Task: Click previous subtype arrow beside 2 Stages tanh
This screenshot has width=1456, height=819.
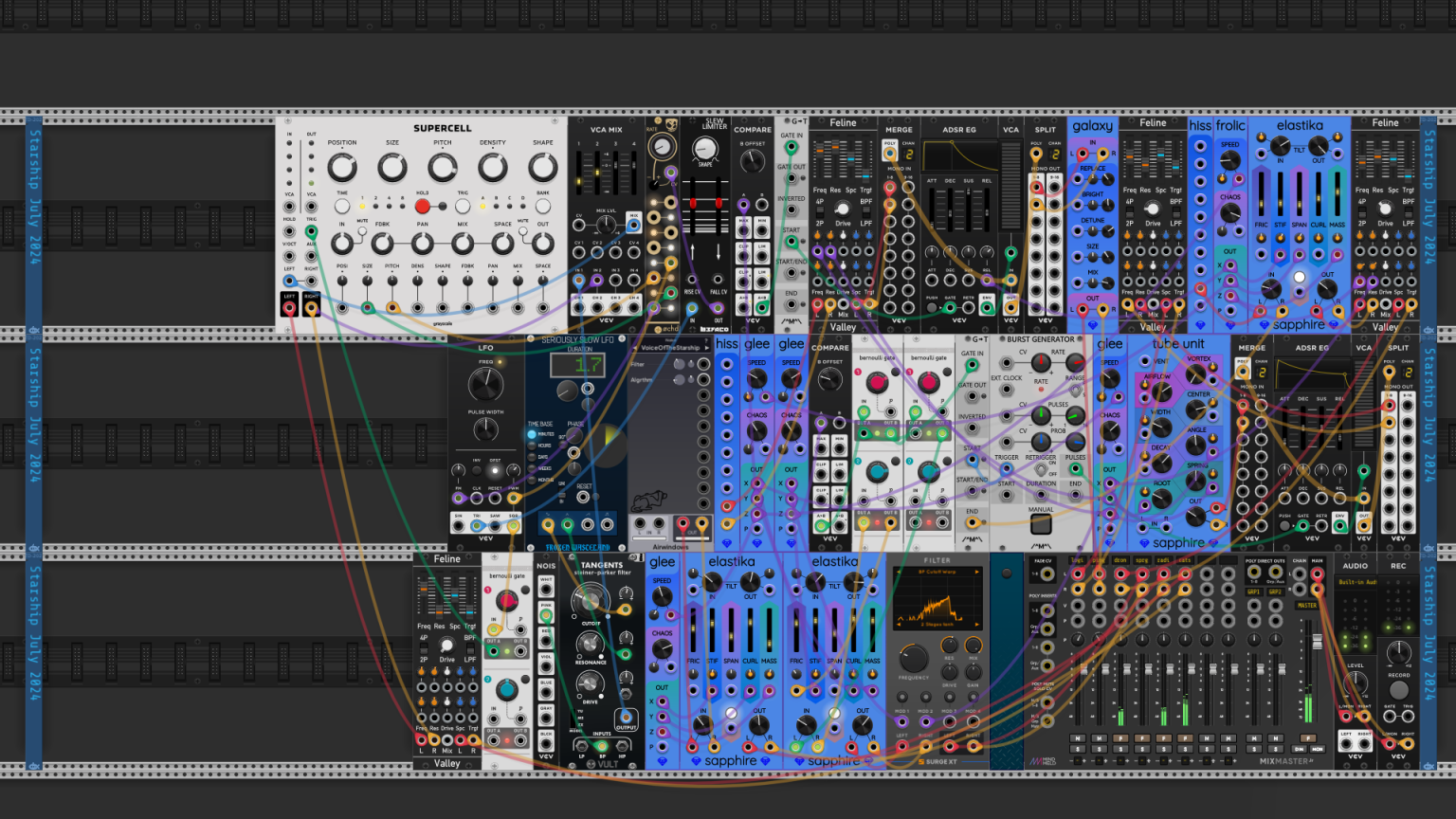Action: coord(898,625)
